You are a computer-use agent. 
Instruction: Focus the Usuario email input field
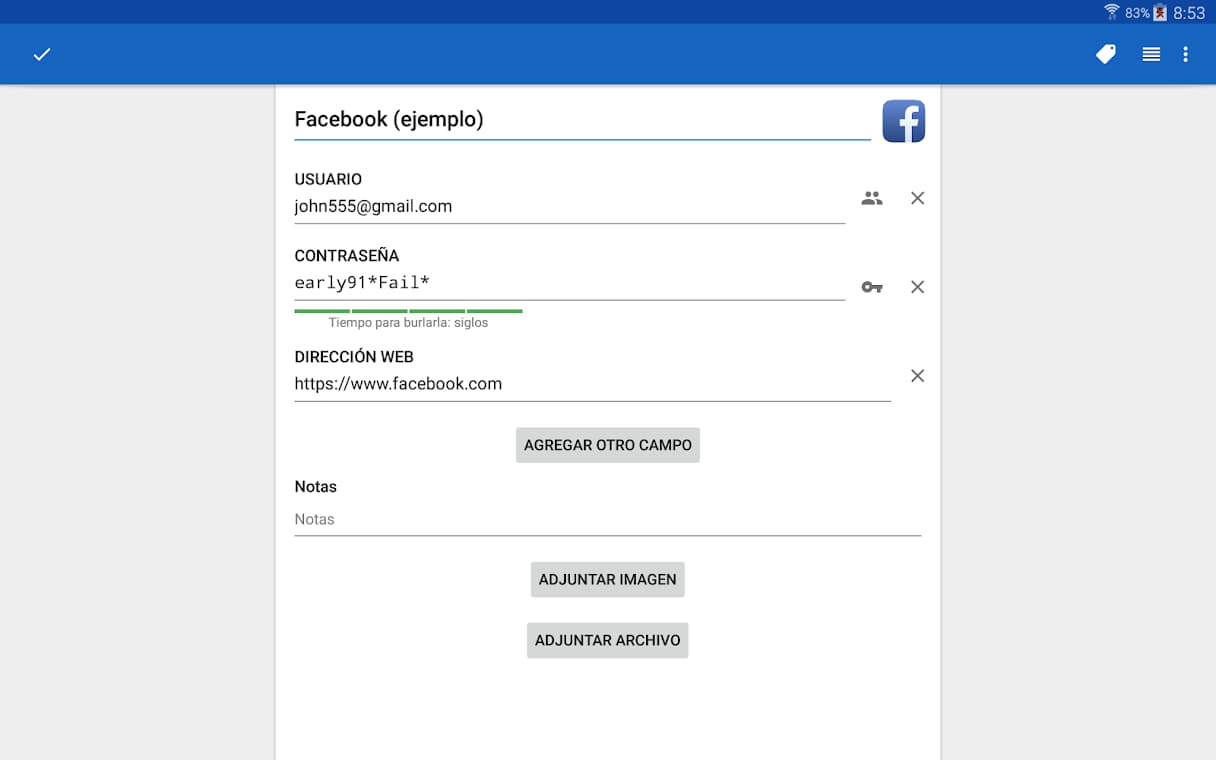pos(568,207)
